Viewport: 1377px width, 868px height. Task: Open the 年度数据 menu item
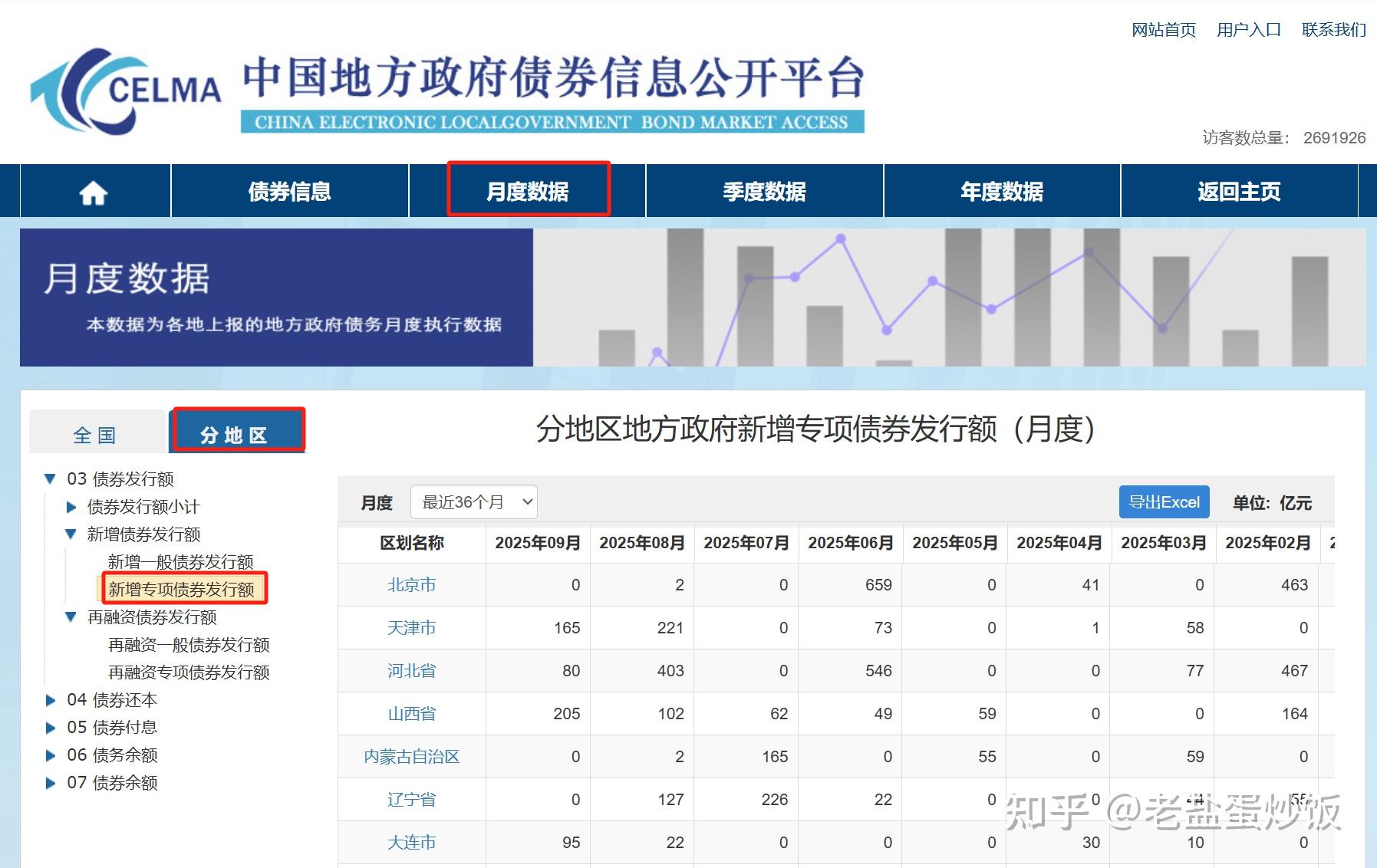[1002, 191]
